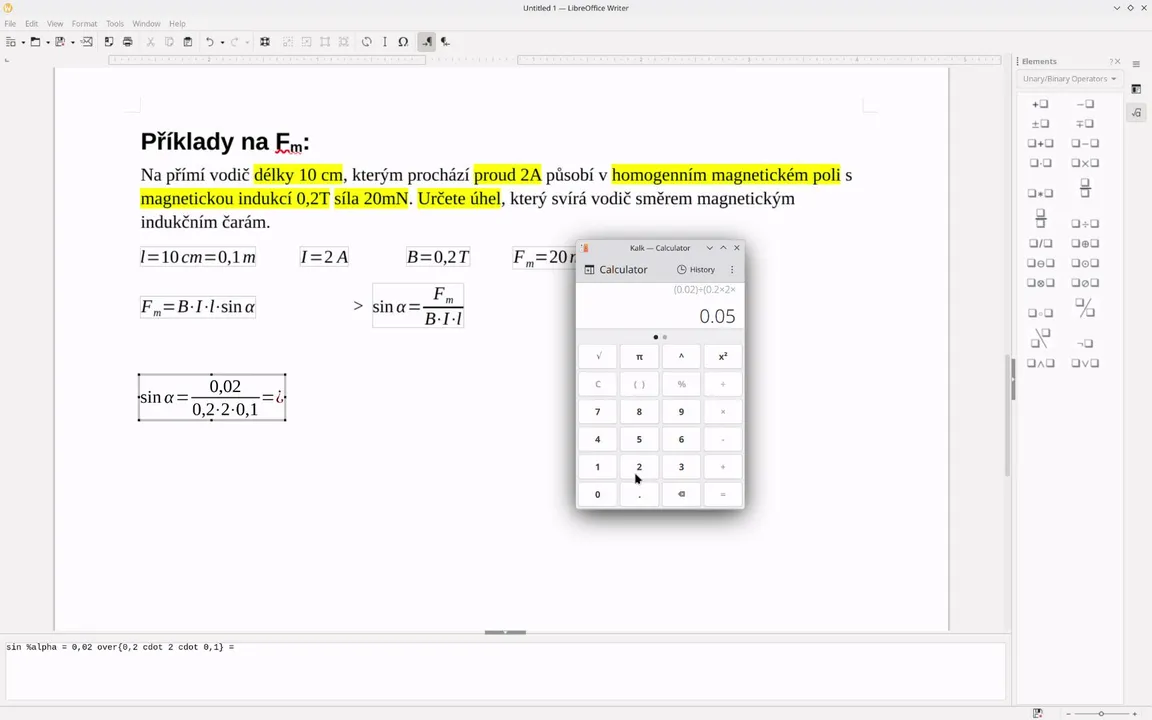This screenshot has width=1152, height=720.
Task: Insert the asterisk multiplication element
Action: 1040,193
